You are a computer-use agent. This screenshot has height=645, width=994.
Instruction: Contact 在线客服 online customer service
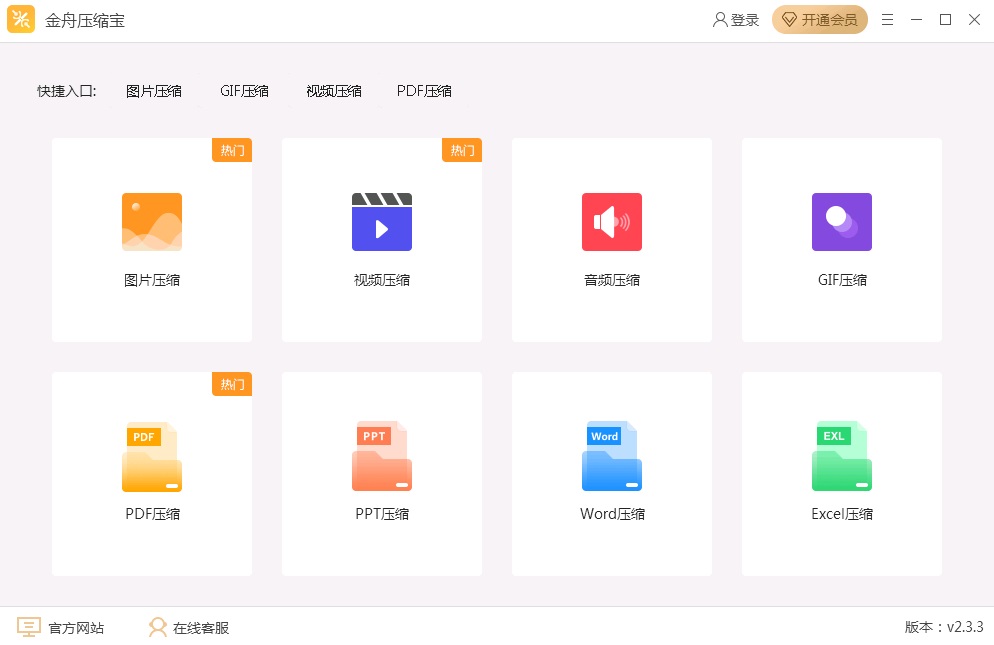157,627
